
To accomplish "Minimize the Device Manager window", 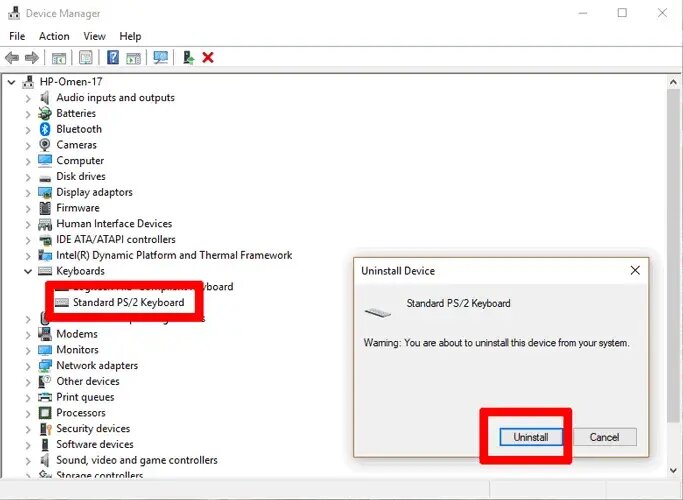I will [582, 13].
